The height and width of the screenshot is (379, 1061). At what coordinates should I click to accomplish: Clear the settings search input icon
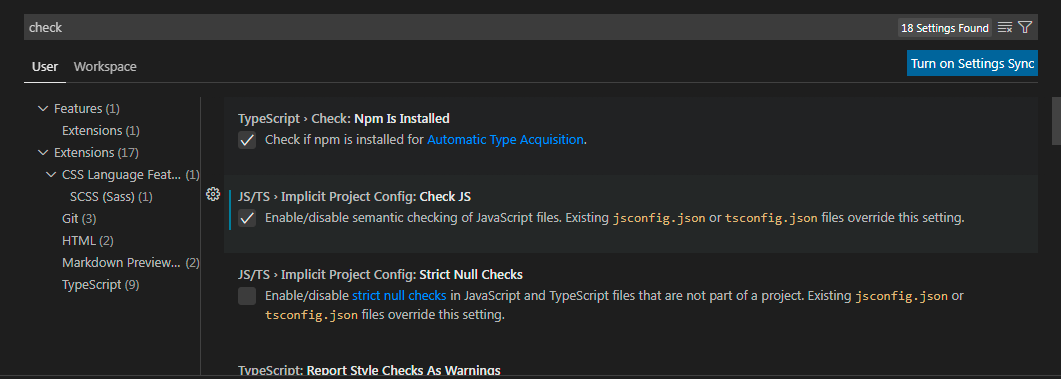pyautogui.click(x=1005, y=28)
